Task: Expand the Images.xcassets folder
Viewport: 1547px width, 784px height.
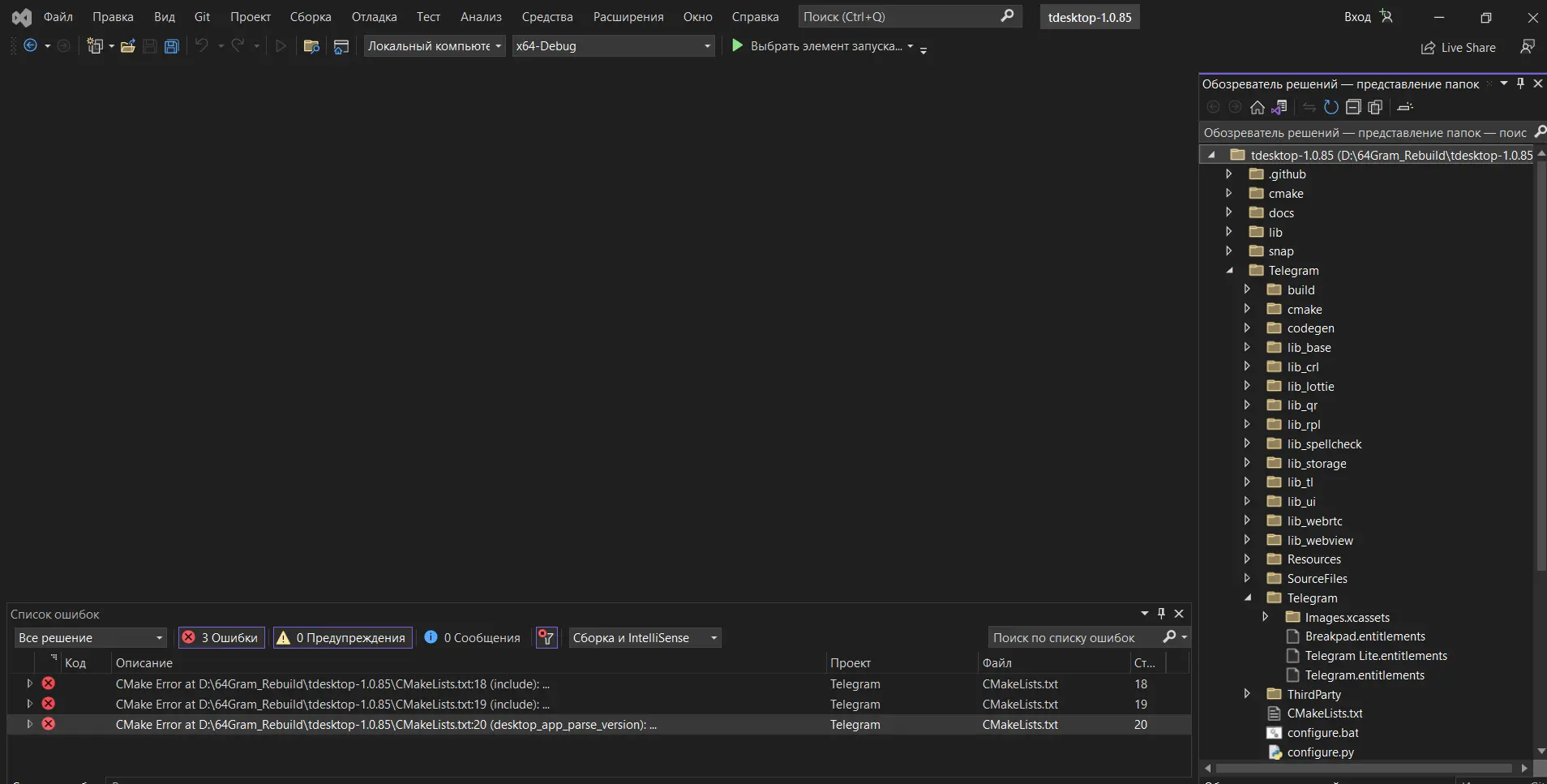Action: 1265,617
